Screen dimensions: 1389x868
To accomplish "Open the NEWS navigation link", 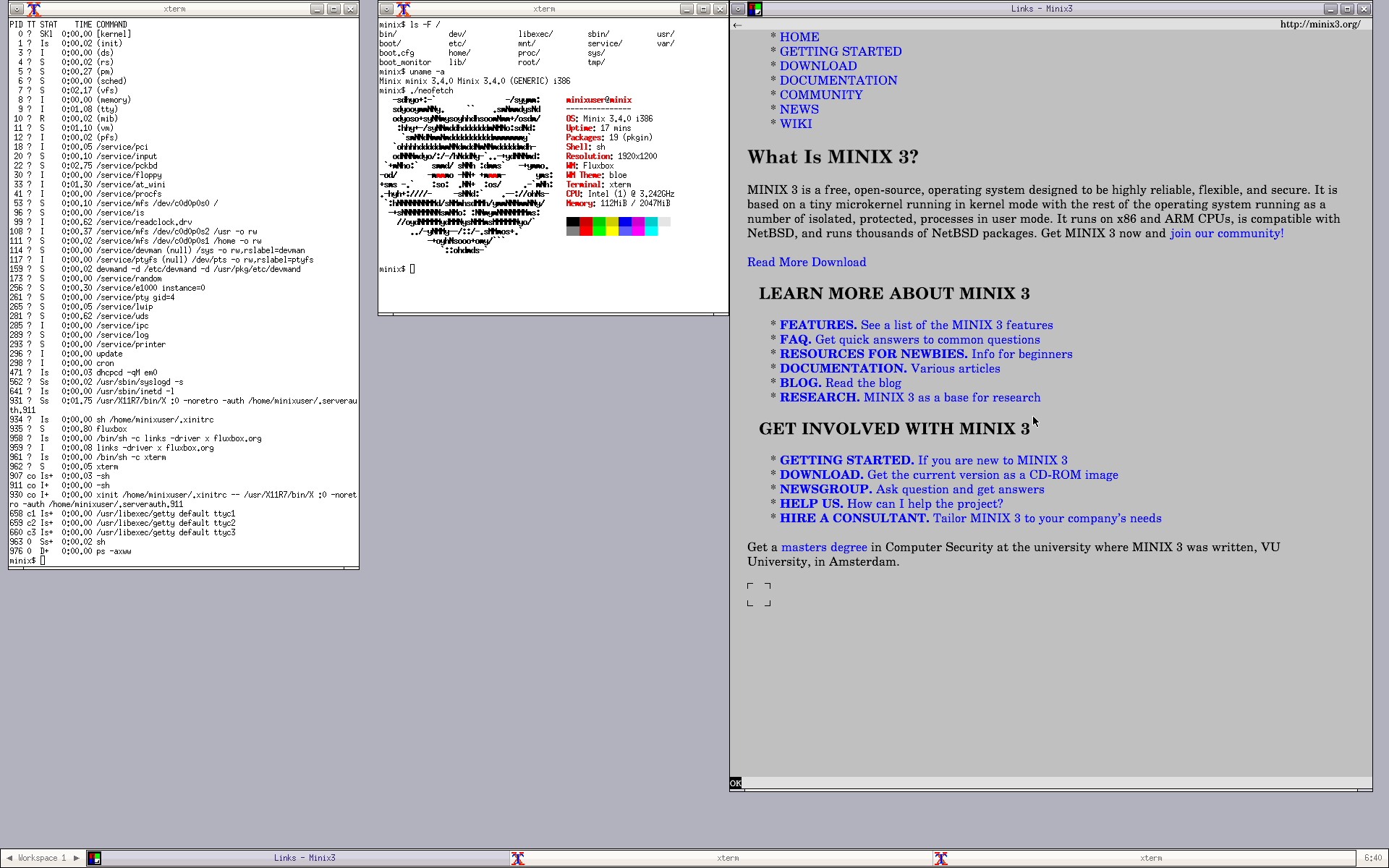I will pos(799,109).
